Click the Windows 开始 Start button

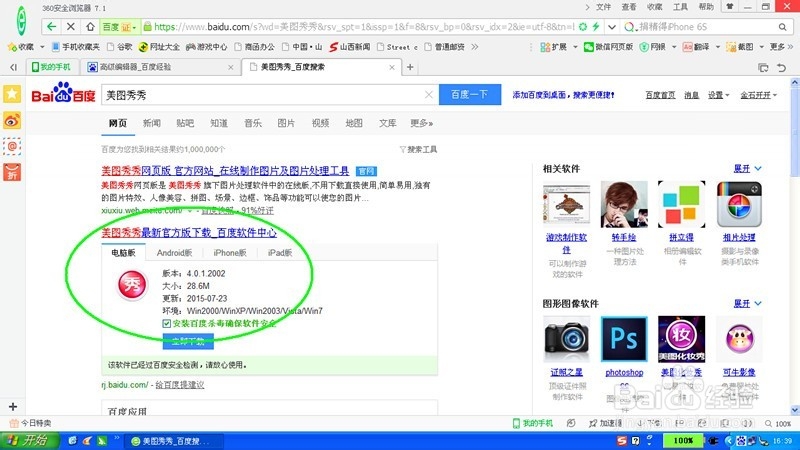click(30, 440)
